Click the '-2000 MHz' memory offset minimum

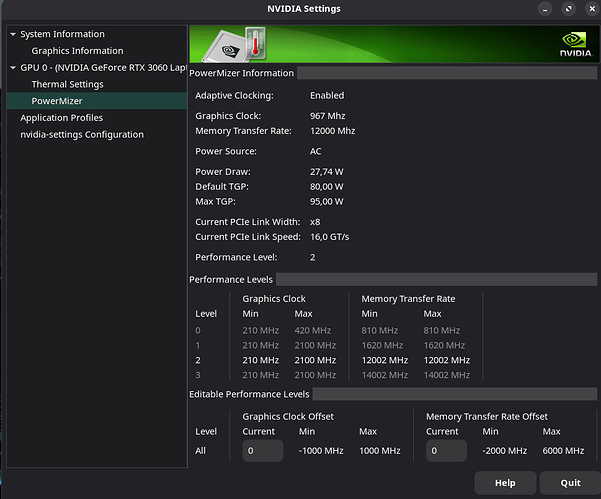[x=504, y=451]
